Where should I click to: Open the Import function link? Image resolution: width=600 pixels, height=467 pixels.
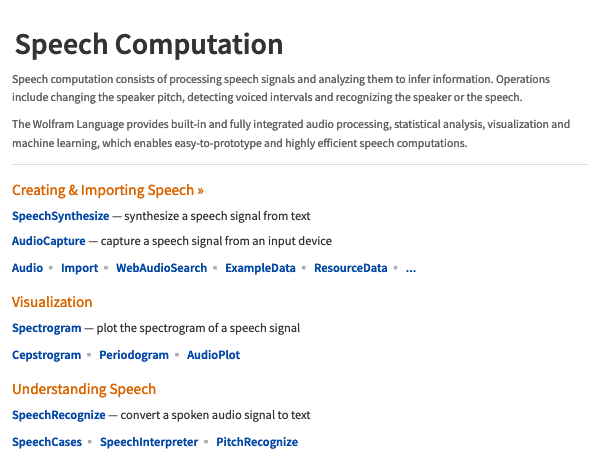[80, 268]
